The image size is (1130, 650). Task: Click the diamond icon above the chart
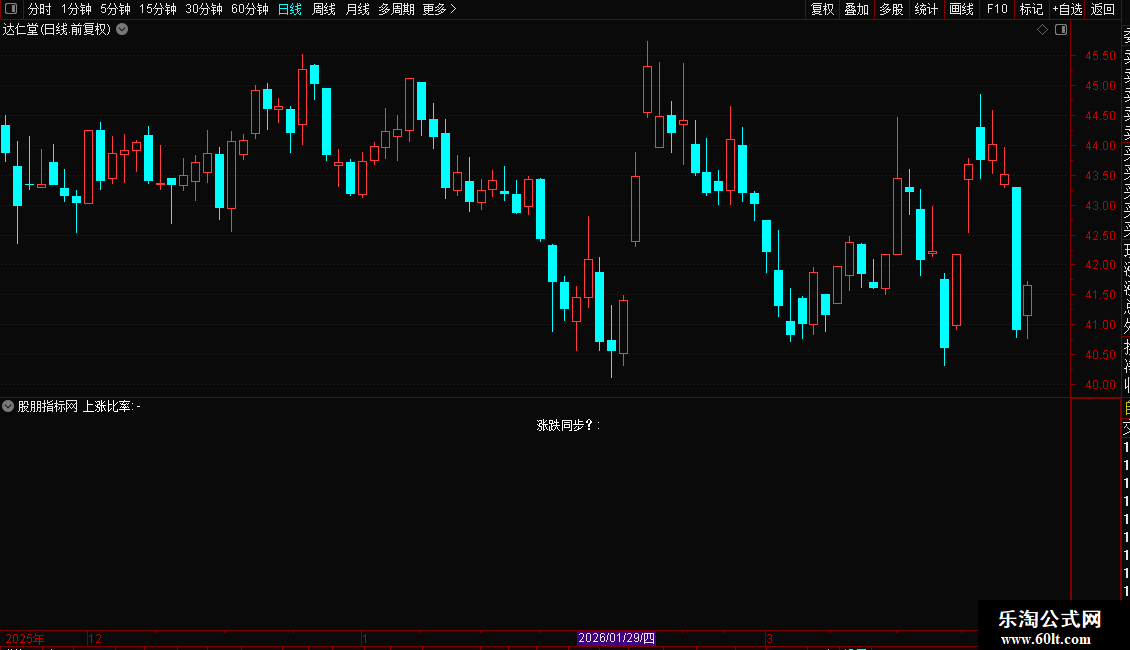point(1042,30)
